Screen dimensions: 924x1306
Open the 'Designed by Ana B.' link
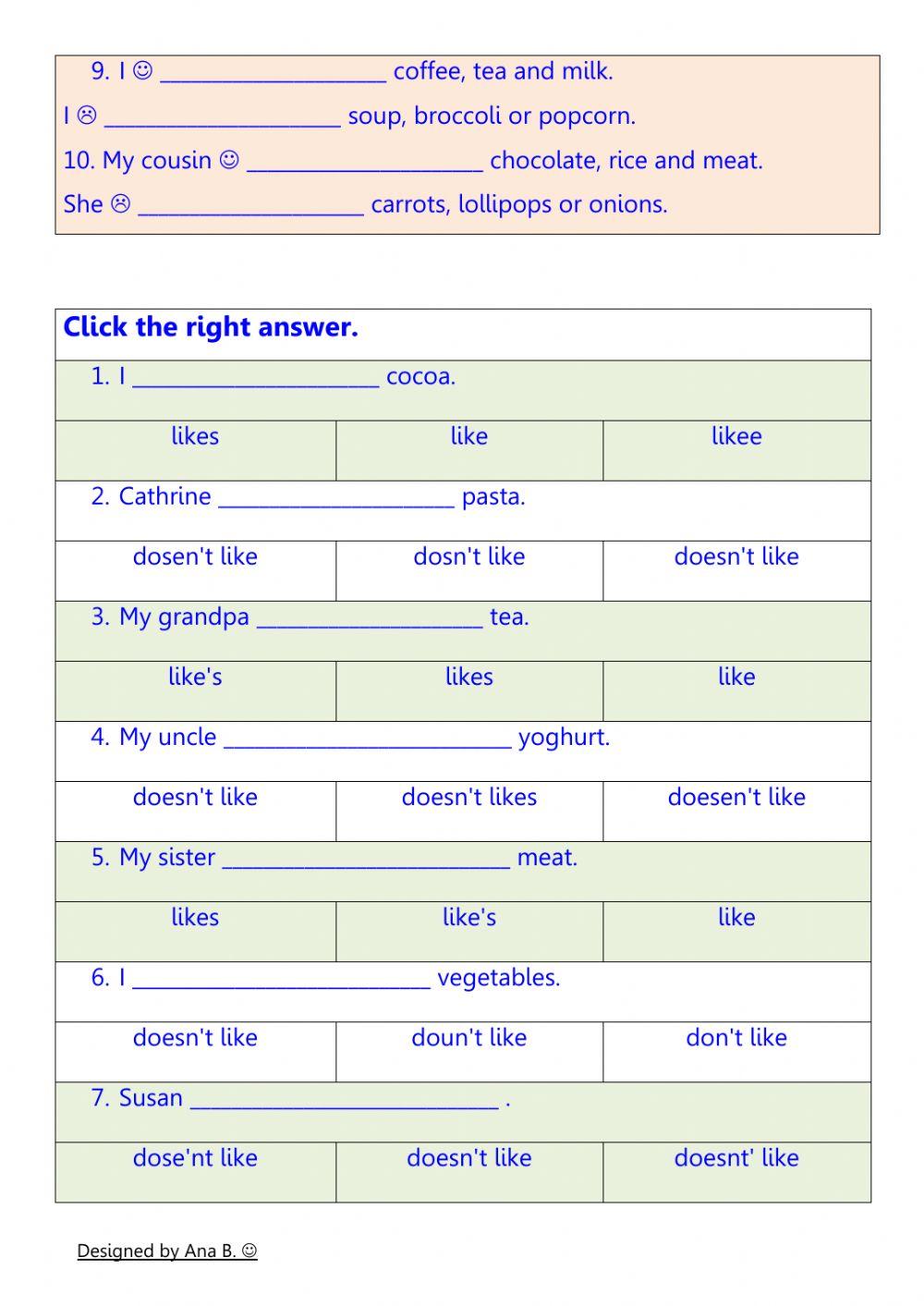coord(167,1251)
